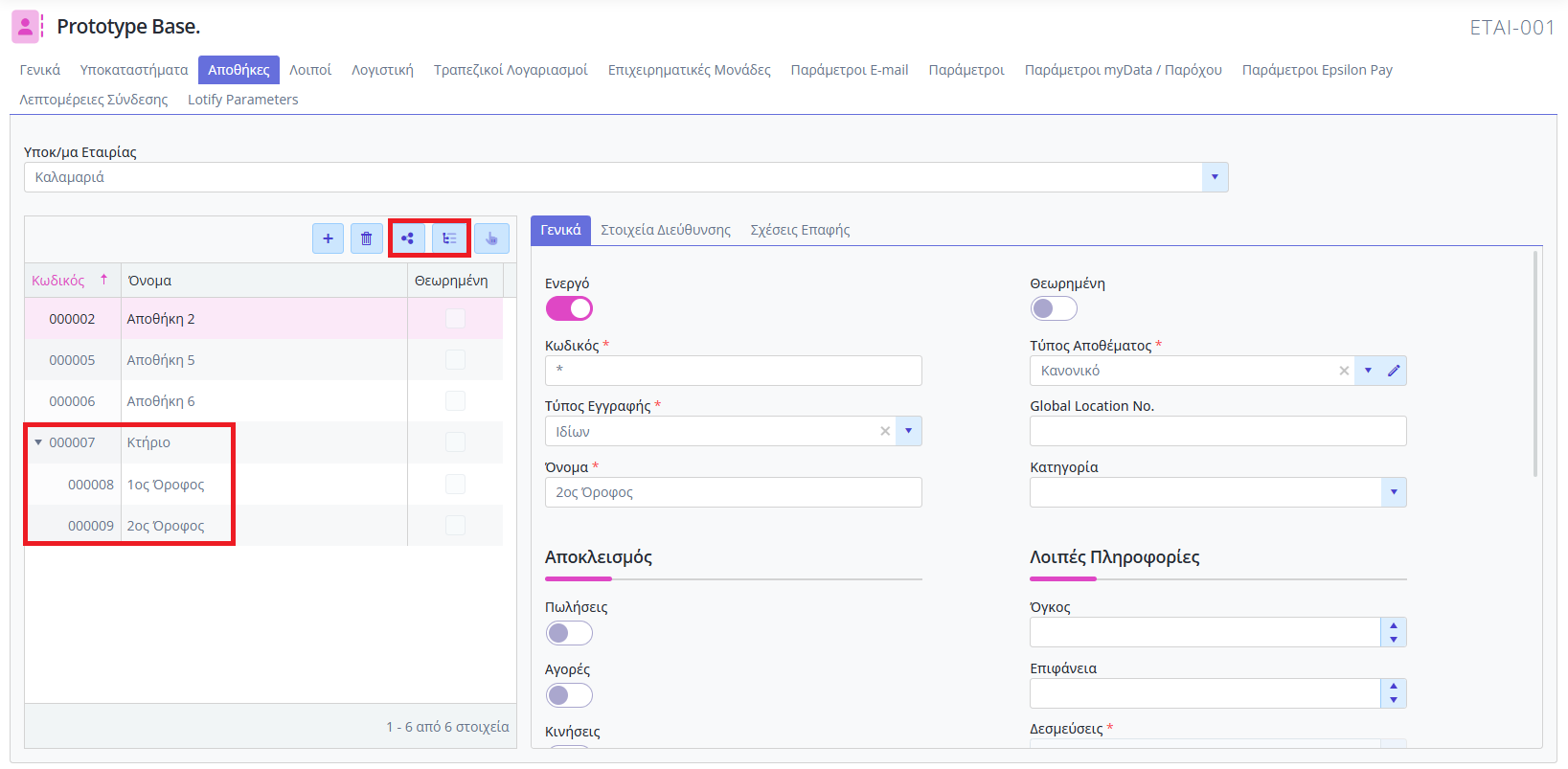
Task: Sort by the Κωδικός column header
Action: point(58,281)
